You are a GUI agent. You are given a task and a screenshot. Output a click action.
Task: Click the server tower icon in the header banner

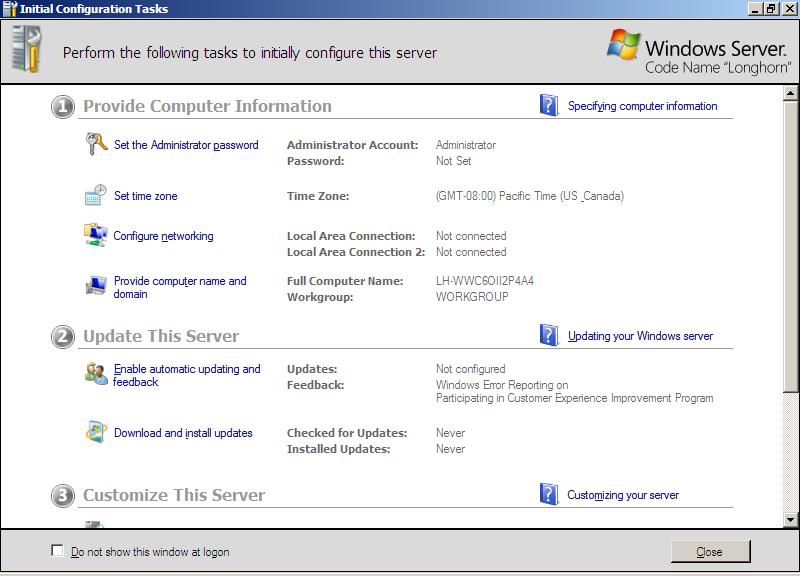point(26,49)
